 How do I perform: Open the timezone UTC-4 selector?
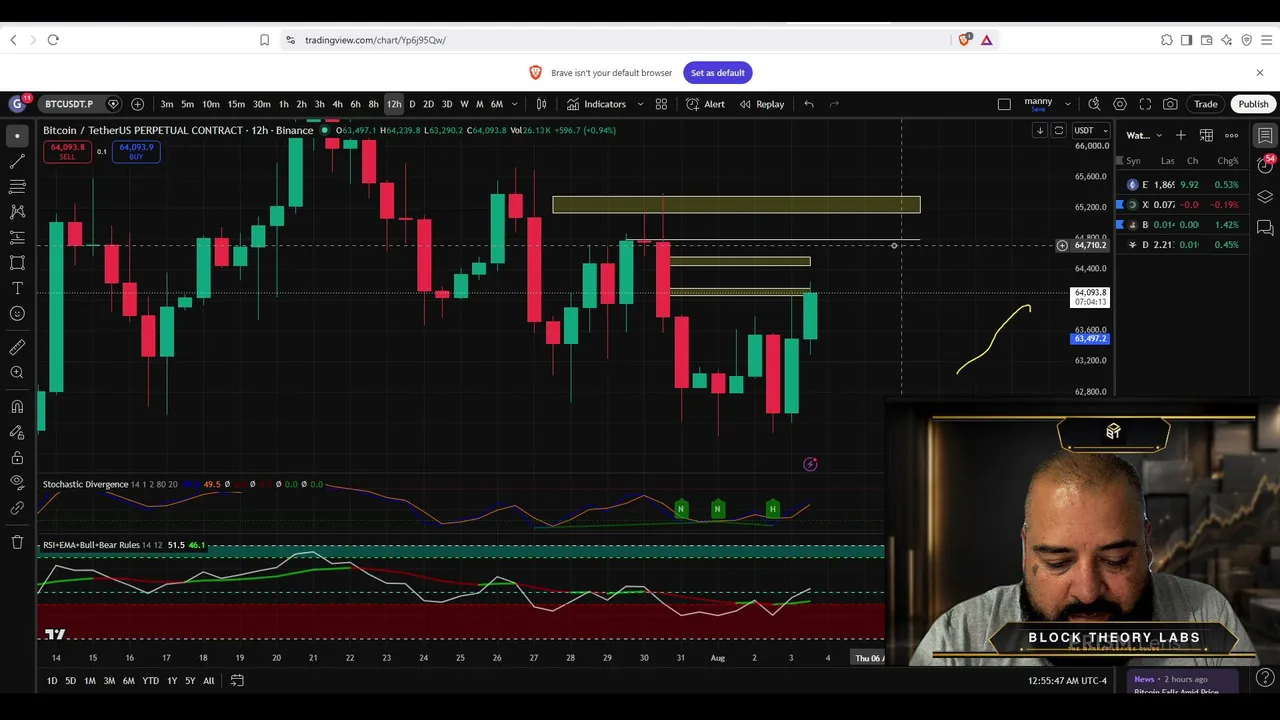tap(1068, 681)
